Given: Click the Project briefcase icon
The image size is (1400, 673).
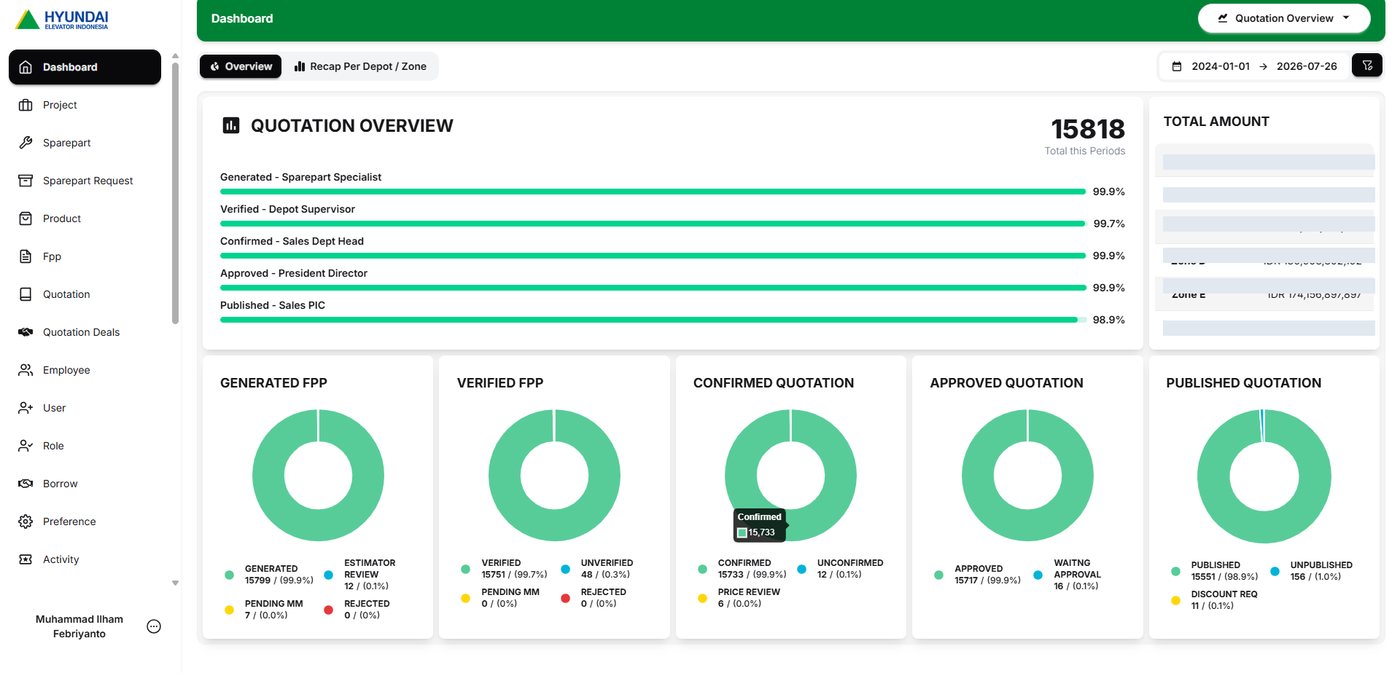Looking at the screenshot, I should pos(26,105).
